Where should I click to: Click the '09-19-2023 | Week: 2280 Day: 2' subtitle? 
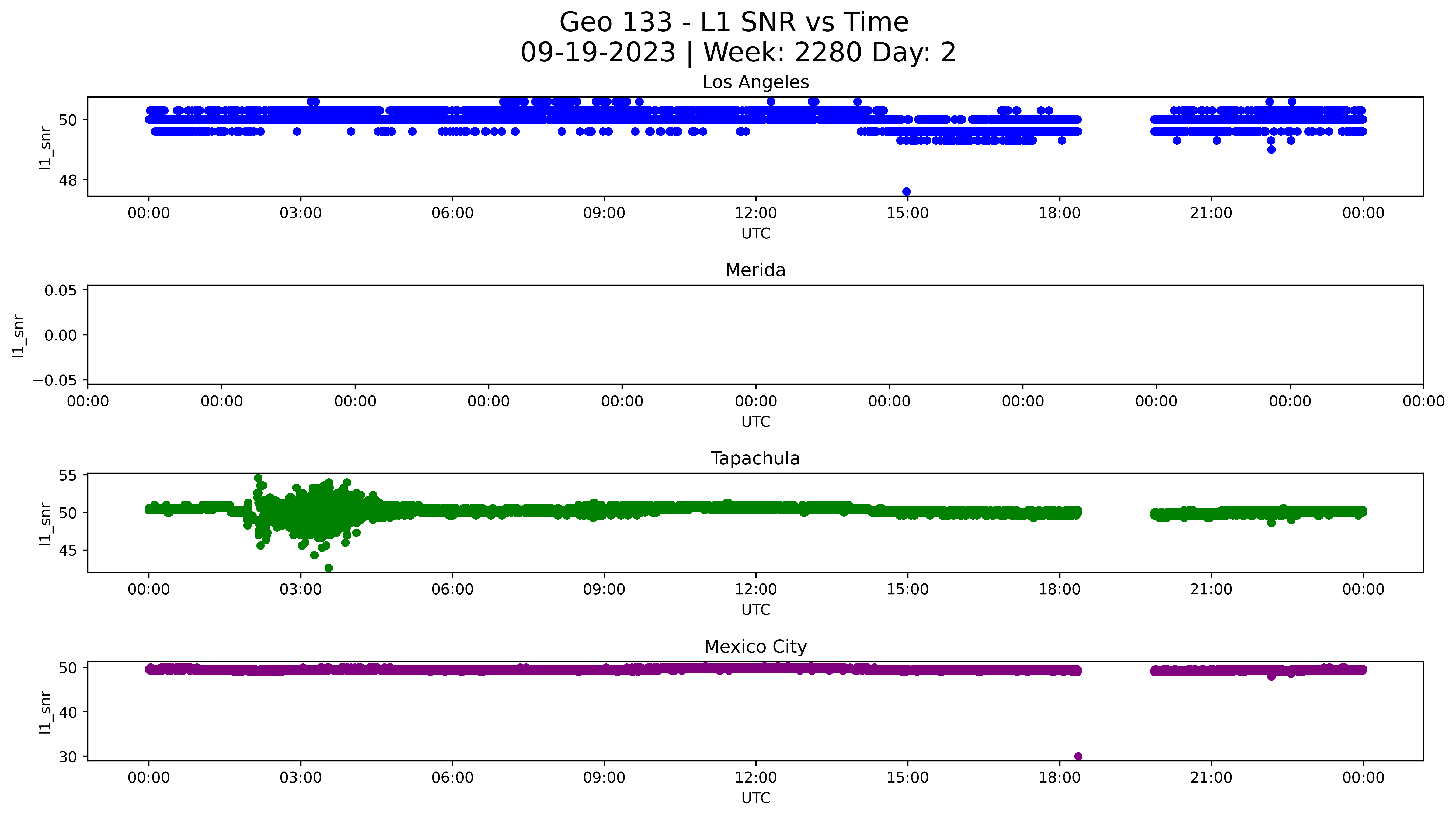tap(738, 53)
